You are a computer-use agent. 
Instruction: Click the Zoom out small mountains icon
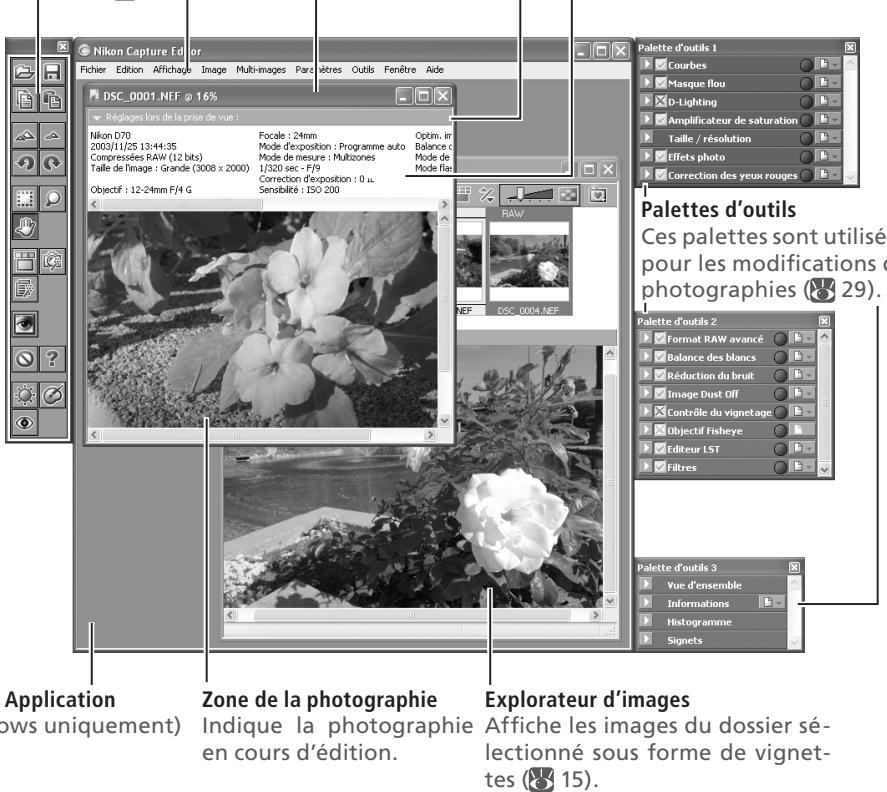[53, 135]
